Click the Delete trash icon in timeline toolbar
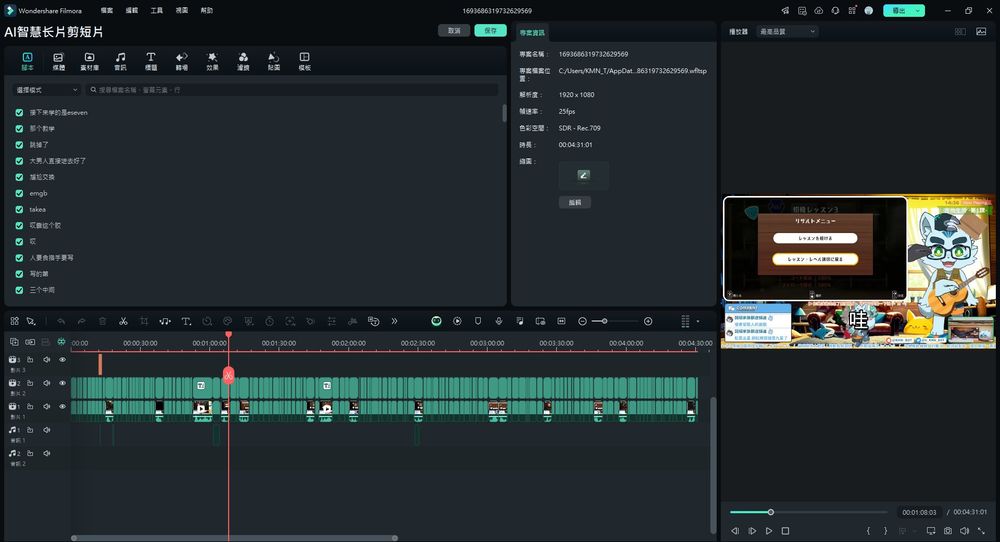This screenshot has width=1000, height=542. coord(103,321)
